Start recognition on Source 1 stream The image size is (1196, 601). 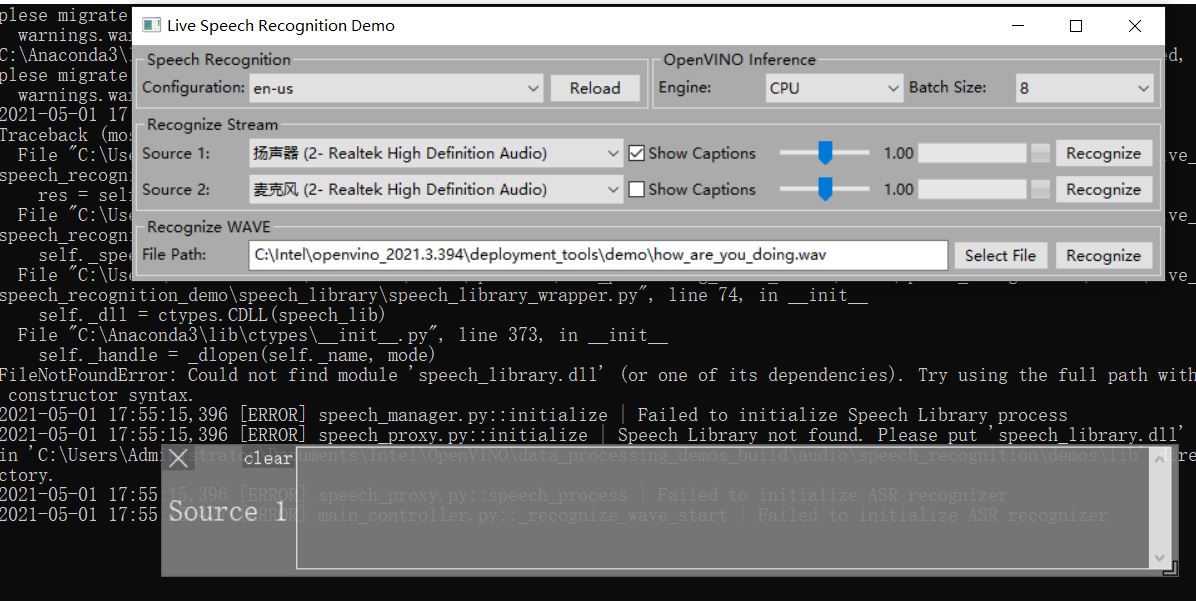[1104, 153]
